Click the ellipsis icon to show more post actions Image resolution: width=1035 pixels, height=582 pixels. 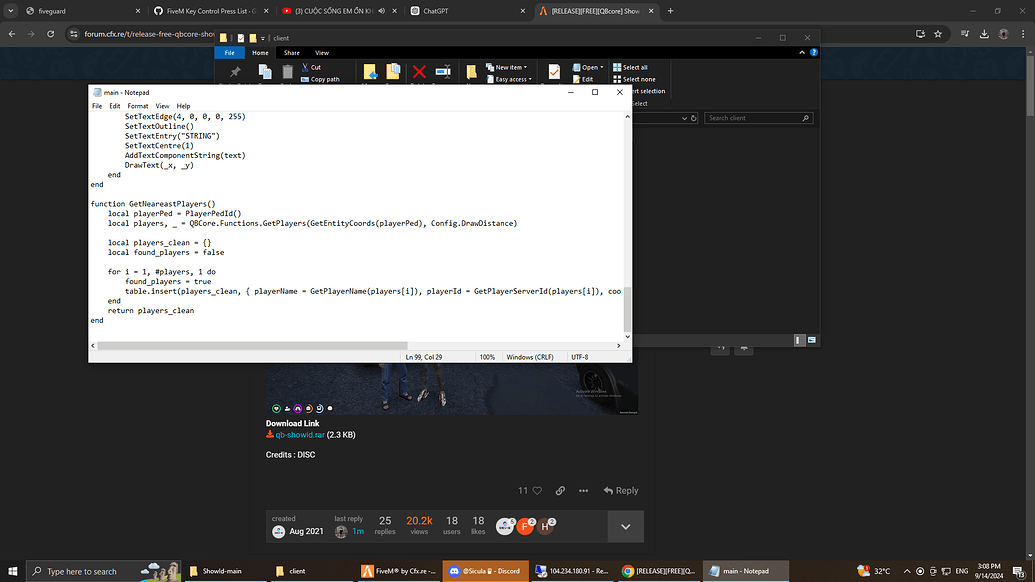click(584, 489)
